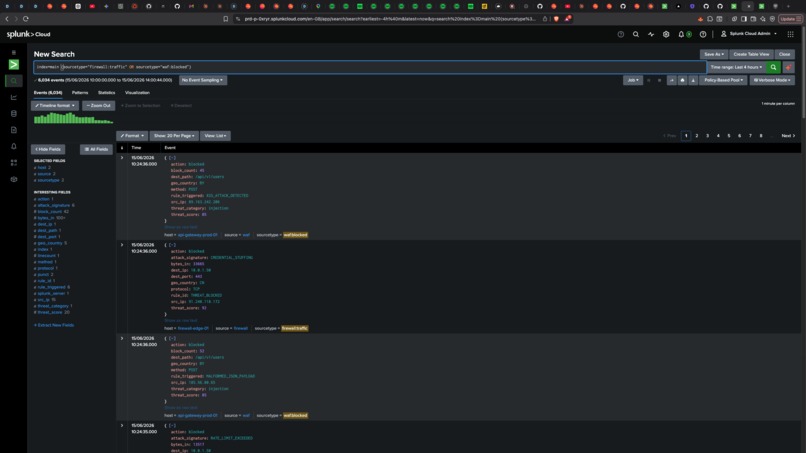The width and height of the screenshot is (806, 453).
Task: Click the Splunk Cloud logo
Action: (x=28, y=34)
